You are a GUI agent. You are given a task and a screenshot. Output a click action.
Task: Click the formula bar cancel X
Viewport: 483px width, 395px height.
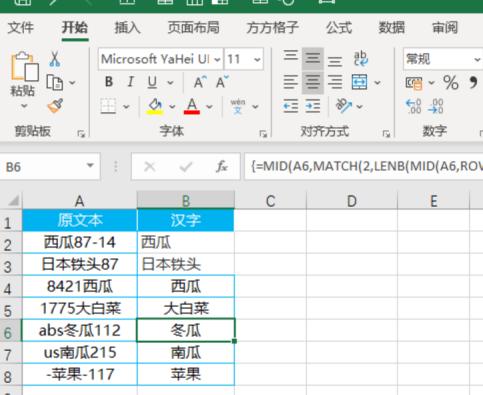click(150, 166)
